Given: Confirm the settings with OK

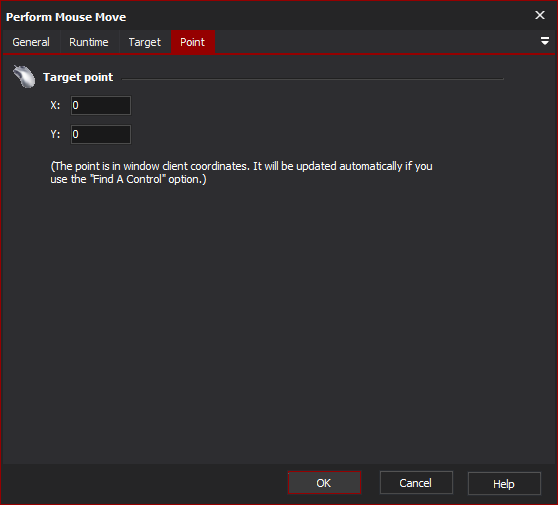Looking at the screenshot, I should tap(324, 483).
